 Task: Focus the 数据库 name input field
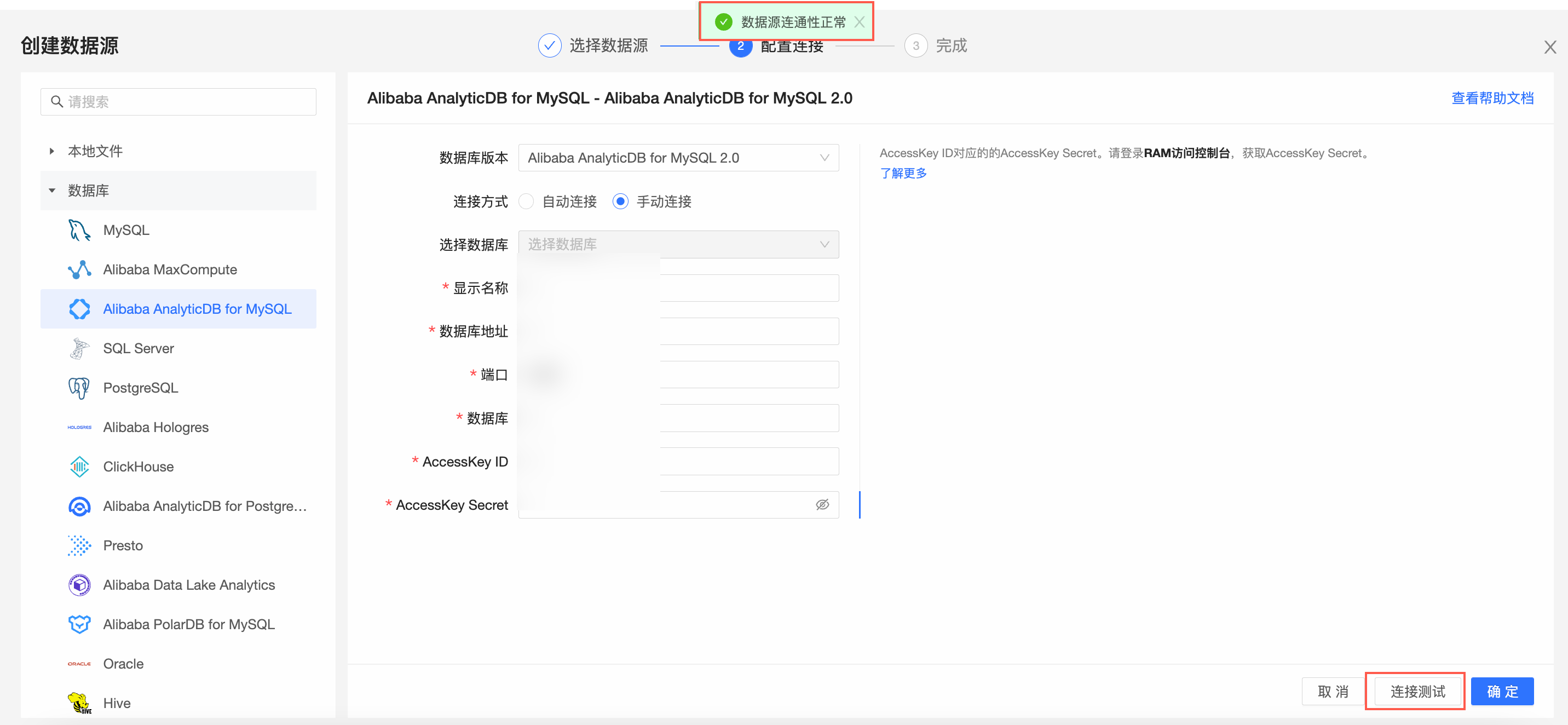point(678,418)
